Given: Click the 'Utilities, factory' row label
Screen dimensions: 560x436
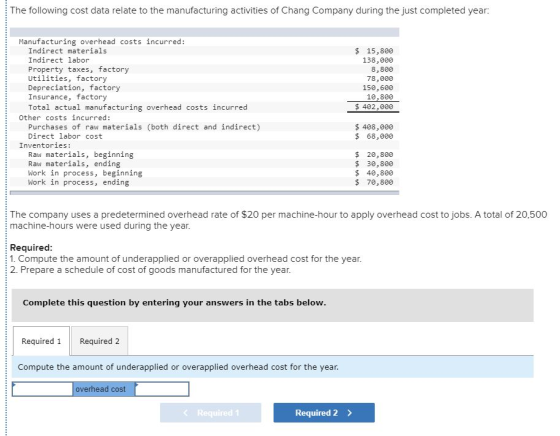Looking at the screenshot, I should [68, 79].
